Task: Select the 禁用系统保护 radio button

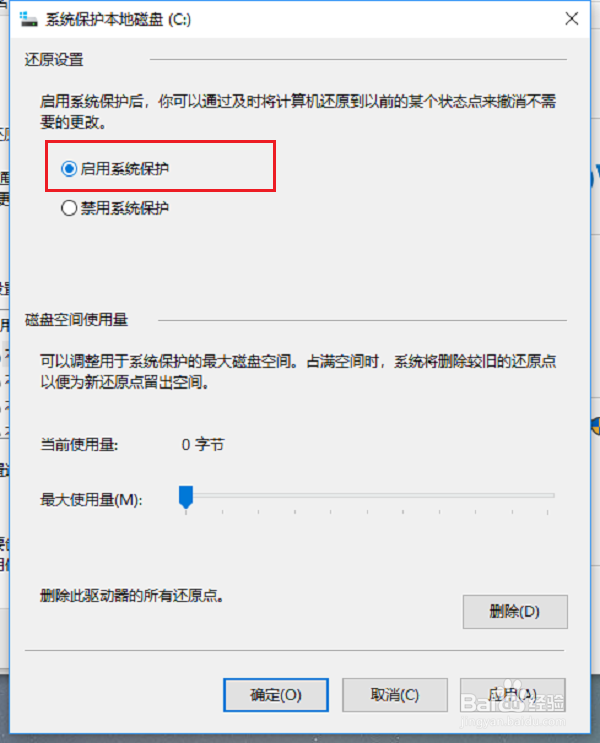Action: [69, 208]
